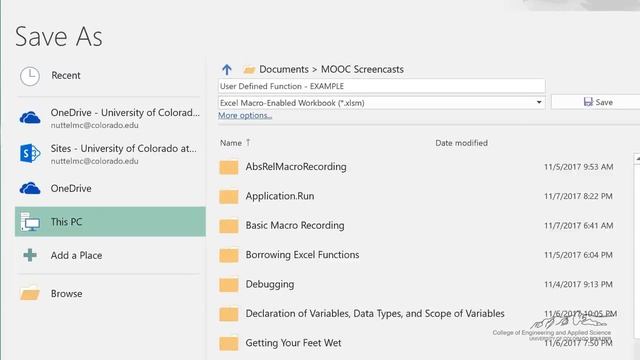
Task: Click the date 11/5/2017 9:53 AM
Action: pyautogui.click(x=578, y=167)
